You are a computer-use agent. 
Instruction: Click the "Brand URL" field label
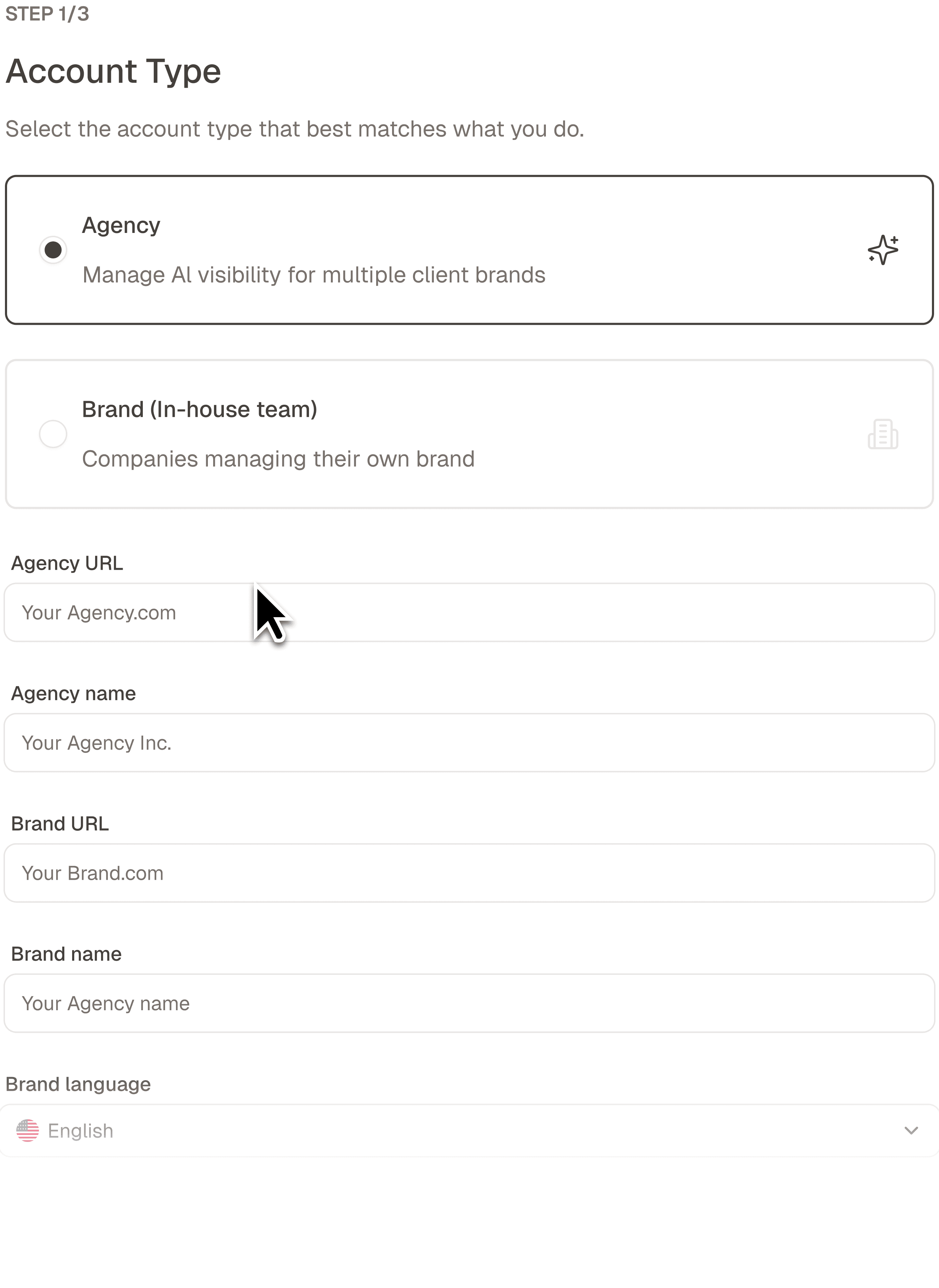click(60, 823)
